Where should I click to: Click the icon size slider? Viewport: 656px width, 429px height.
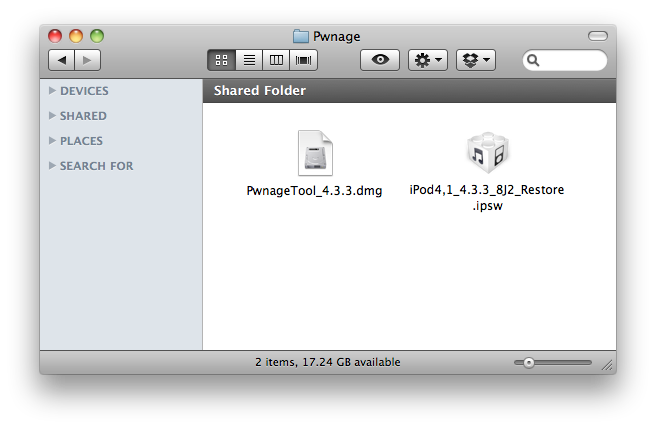(553, 362)
